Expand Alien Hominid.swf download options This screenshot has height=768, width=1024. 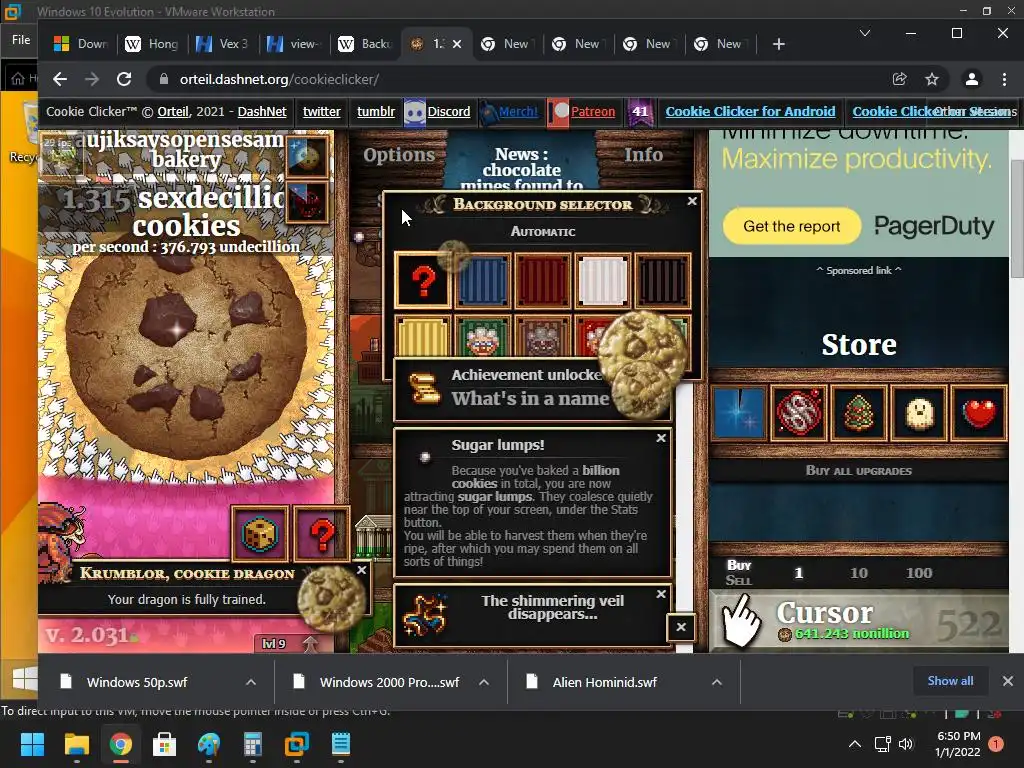[x=716, y=682]
